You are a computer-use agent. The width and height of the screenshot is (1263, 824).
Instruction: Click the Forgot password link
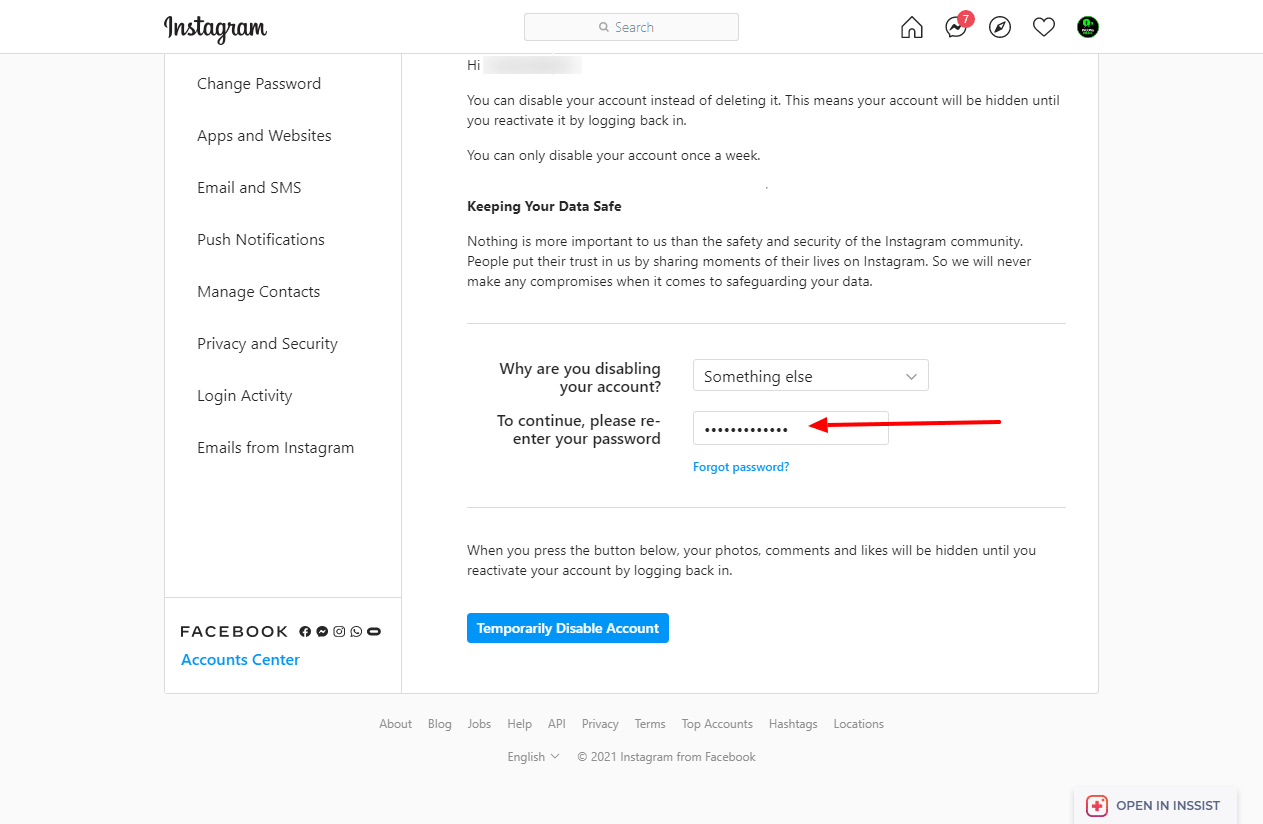pyautogui.click(x=741, y=467)
